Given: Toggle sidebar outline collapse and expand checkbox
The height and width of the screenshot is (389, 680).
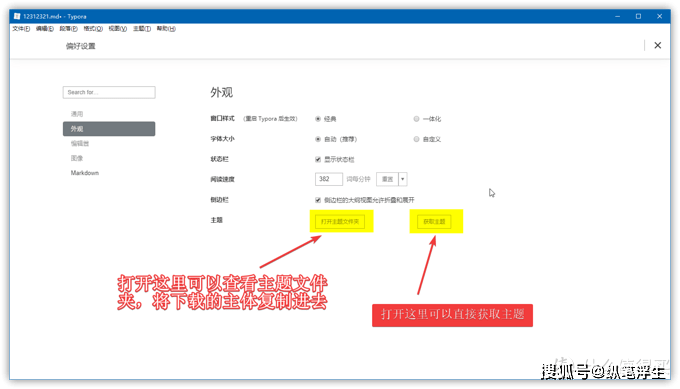Looking at the screenshot, I should pos(318,200).
